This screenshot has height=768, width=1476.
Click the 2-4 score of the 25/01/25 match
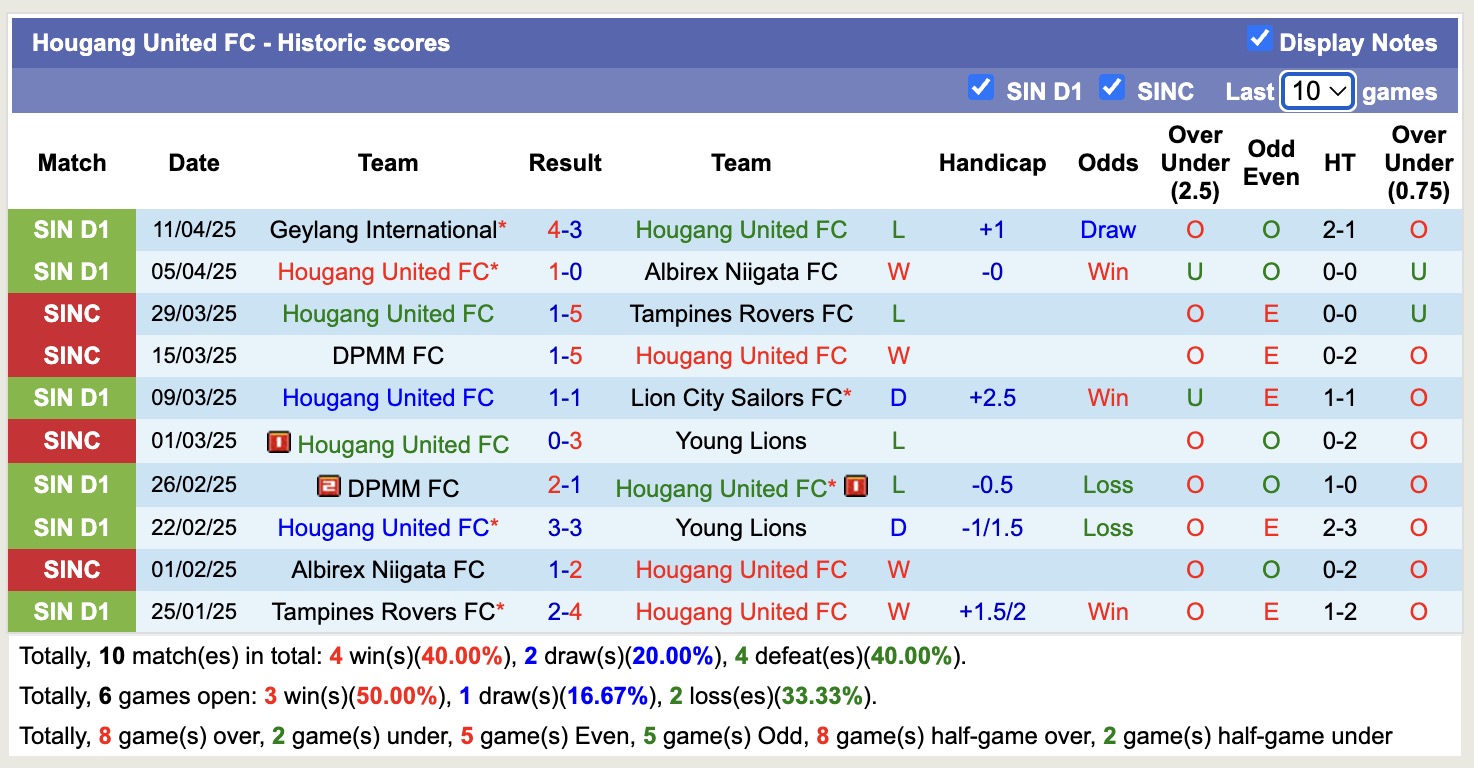[x=565, y=612]
